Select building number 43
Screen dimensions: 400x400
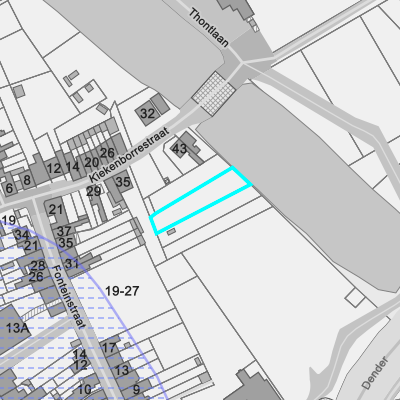click(x=179, y=148)
